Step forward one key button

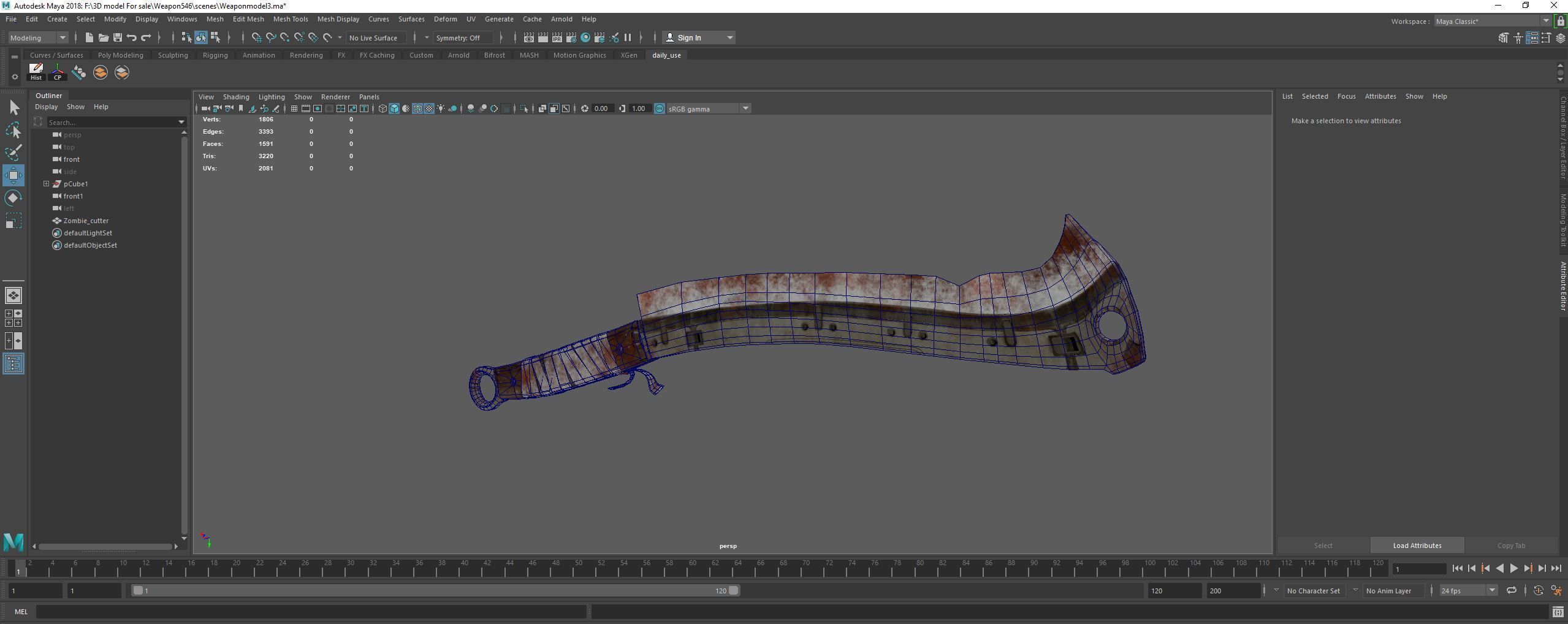tap(1528, 568)
